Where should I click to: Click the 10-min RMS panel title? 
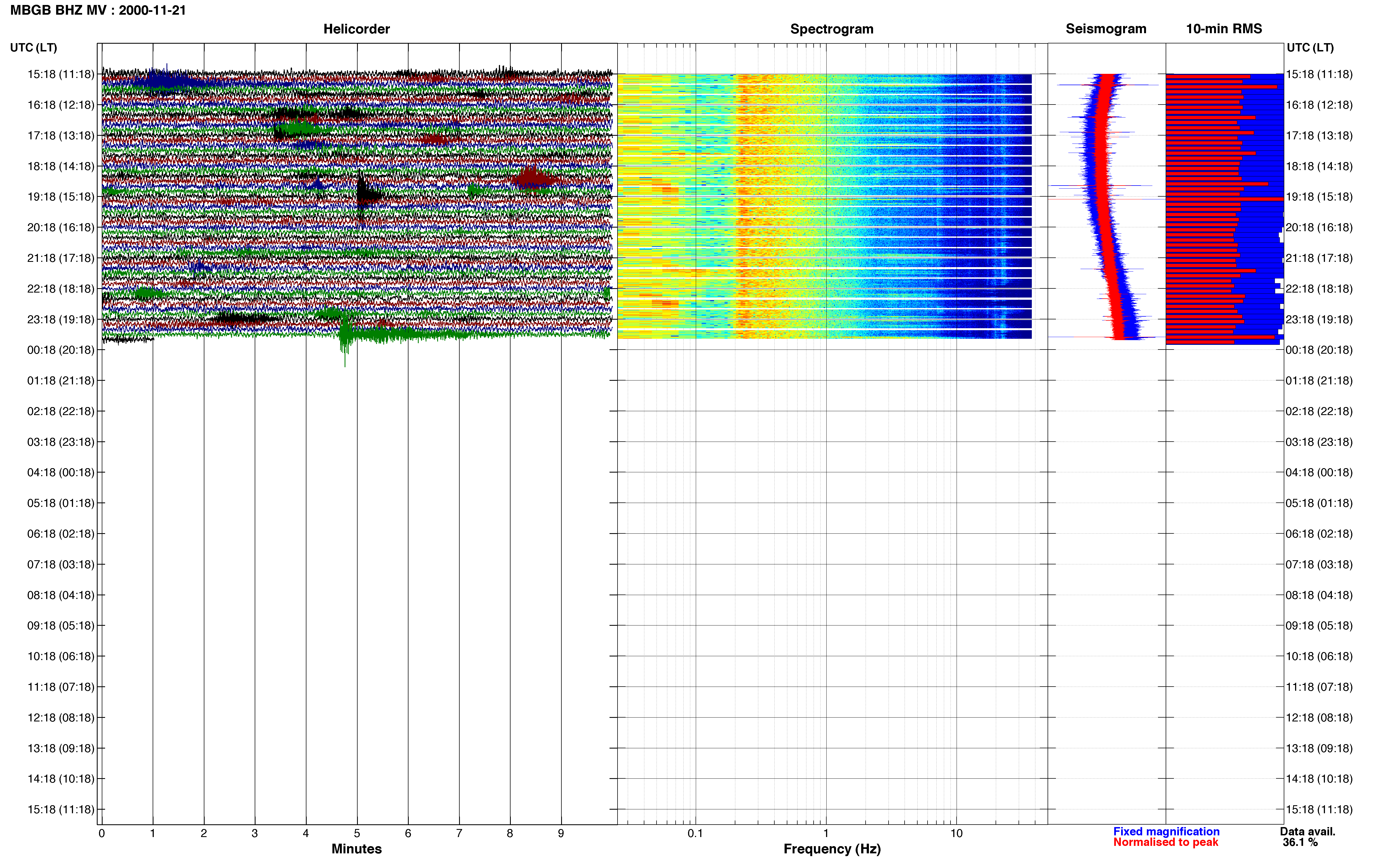[x=1224, y=29]
